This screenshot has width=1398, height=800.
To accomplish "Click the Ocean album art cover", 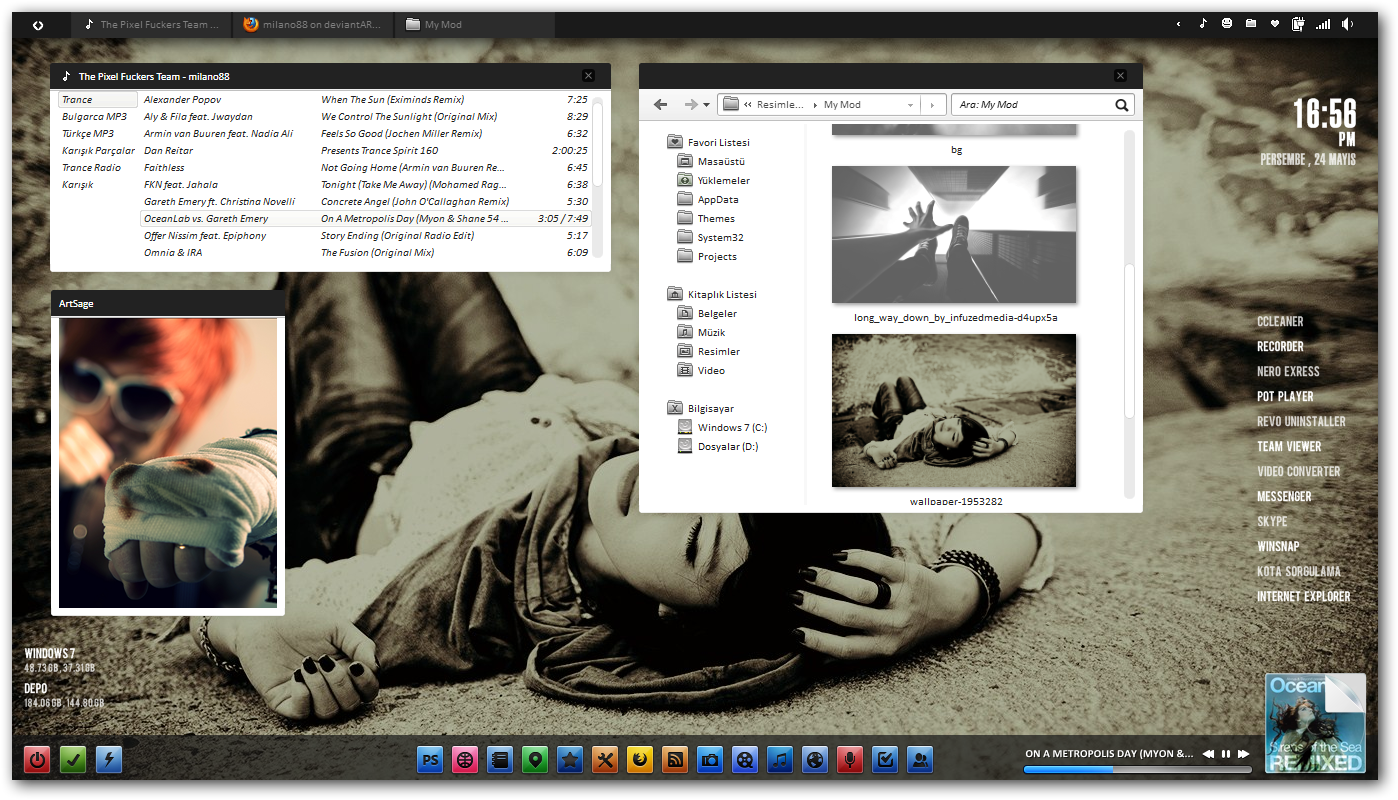I will coord(1315,723).
